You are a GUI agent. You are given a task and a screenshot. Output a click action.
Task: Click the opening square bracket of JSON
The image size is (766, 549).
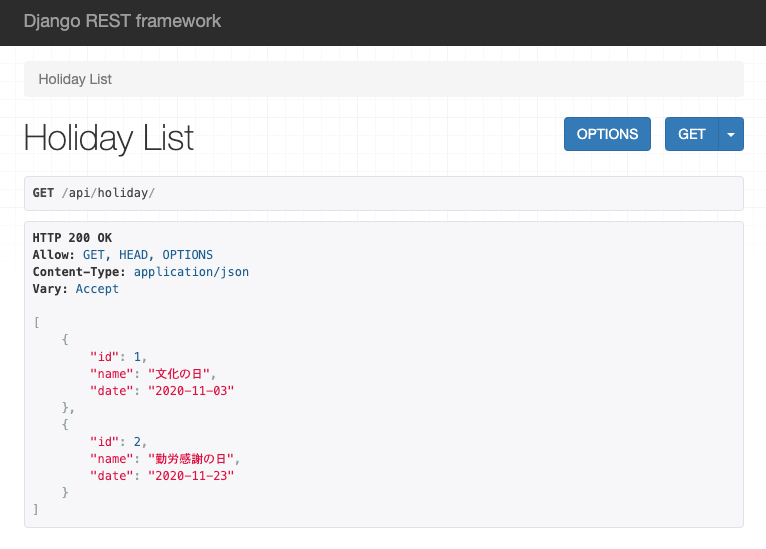point(36,323)
